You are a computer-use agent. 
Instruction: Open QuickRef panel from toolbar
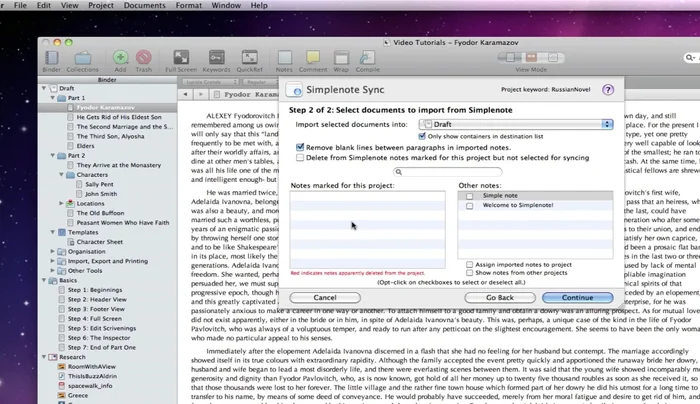point(250,58)
